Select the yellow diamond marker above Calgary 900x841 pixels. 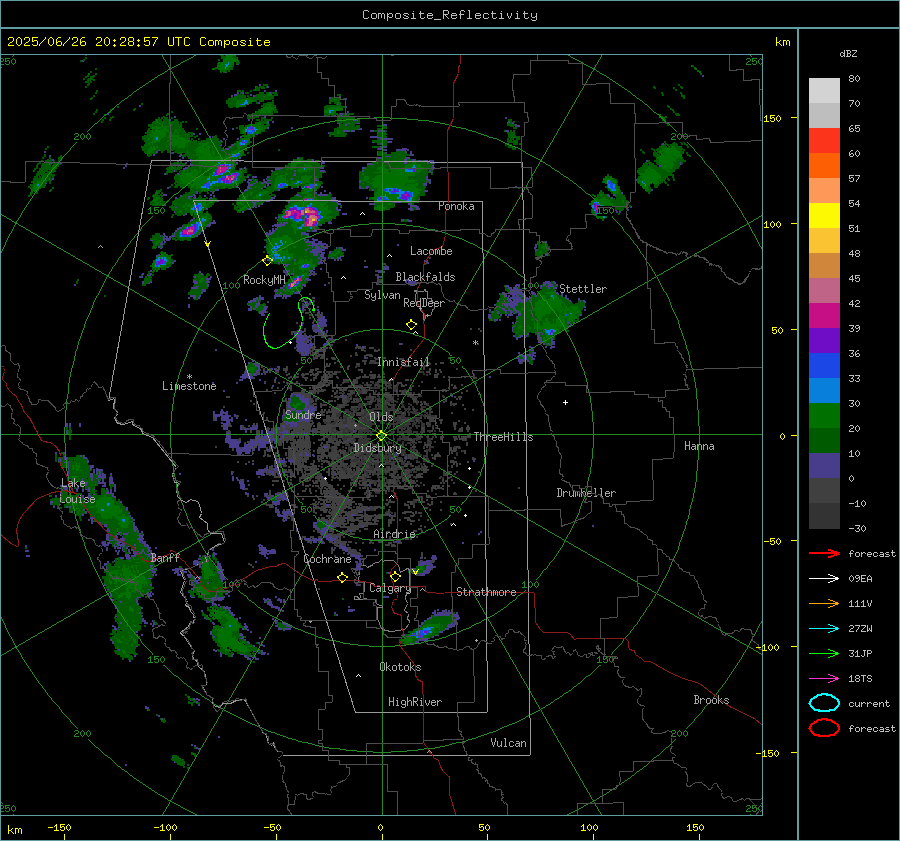tap(395, 576)
